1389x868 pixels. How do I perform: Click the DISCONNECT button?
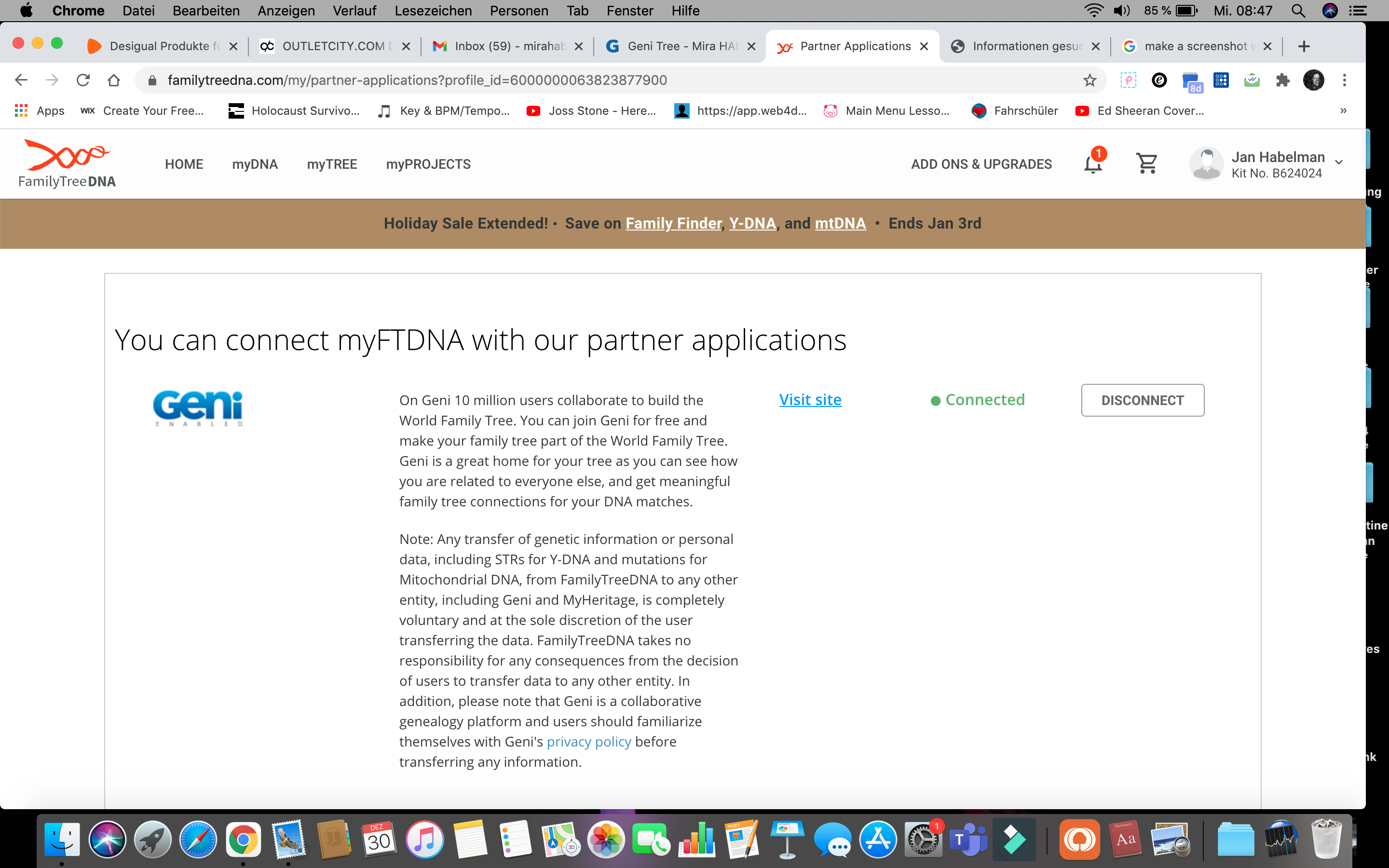pyautogui.click(x=1142, y=400)
